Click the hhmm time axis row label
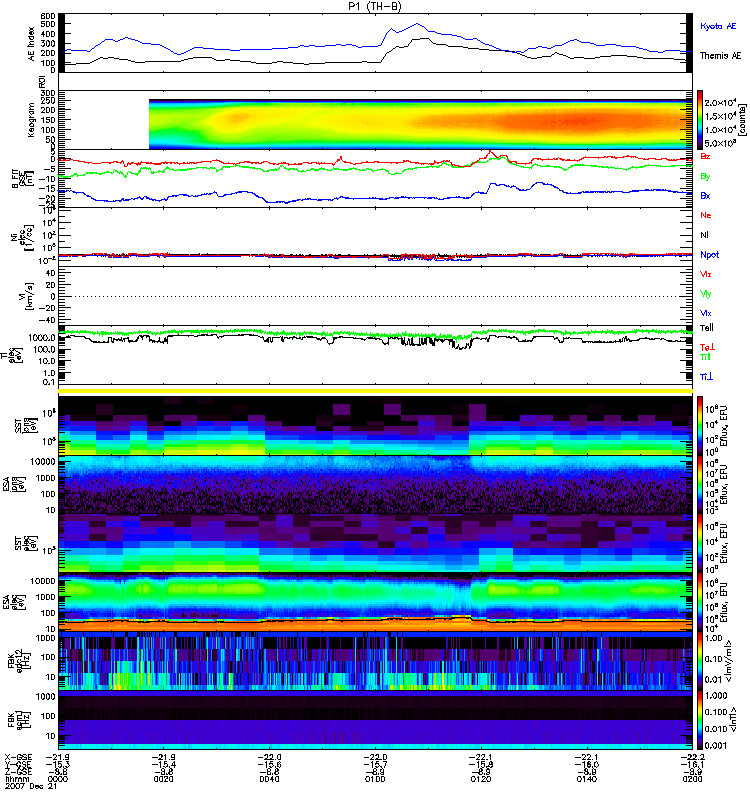 [x=16, y=779]
